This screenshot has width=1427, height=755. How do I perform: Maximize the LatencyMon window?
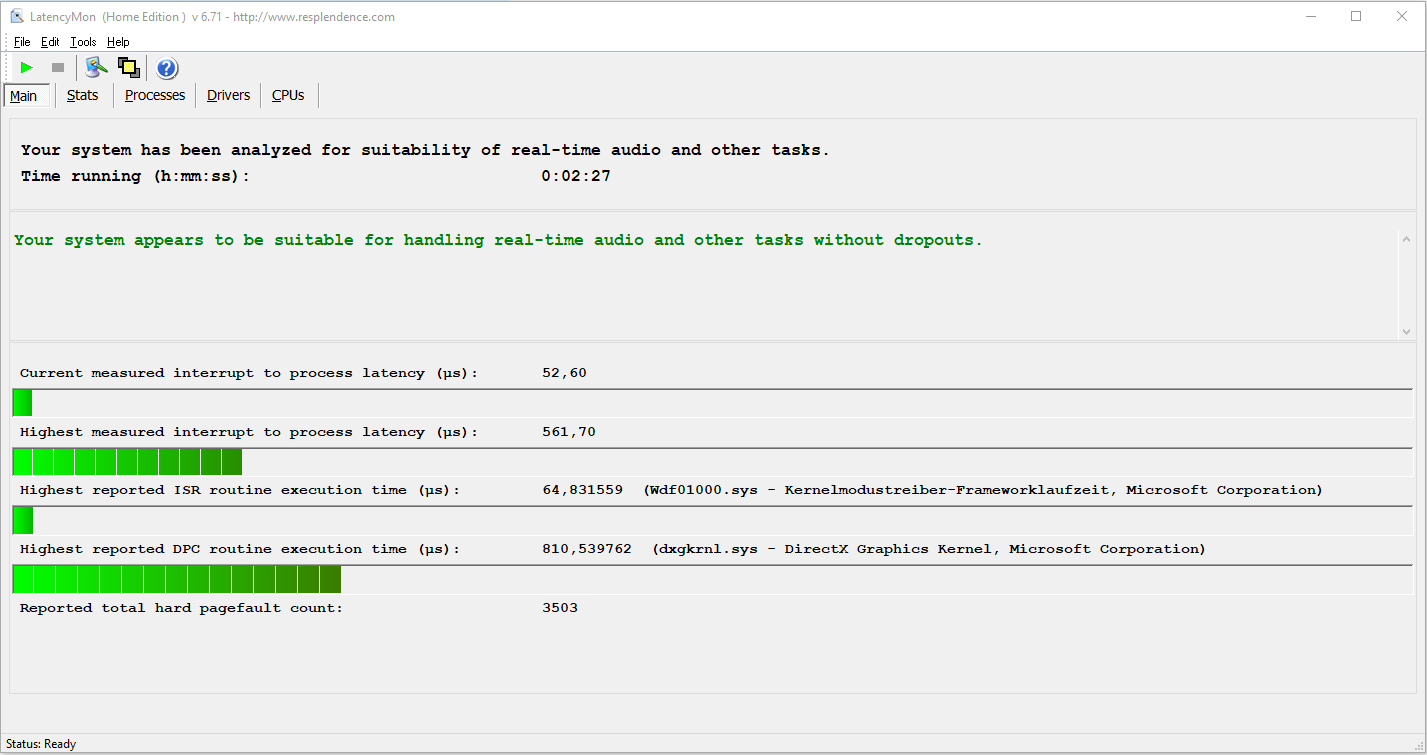pos(1356,16)
